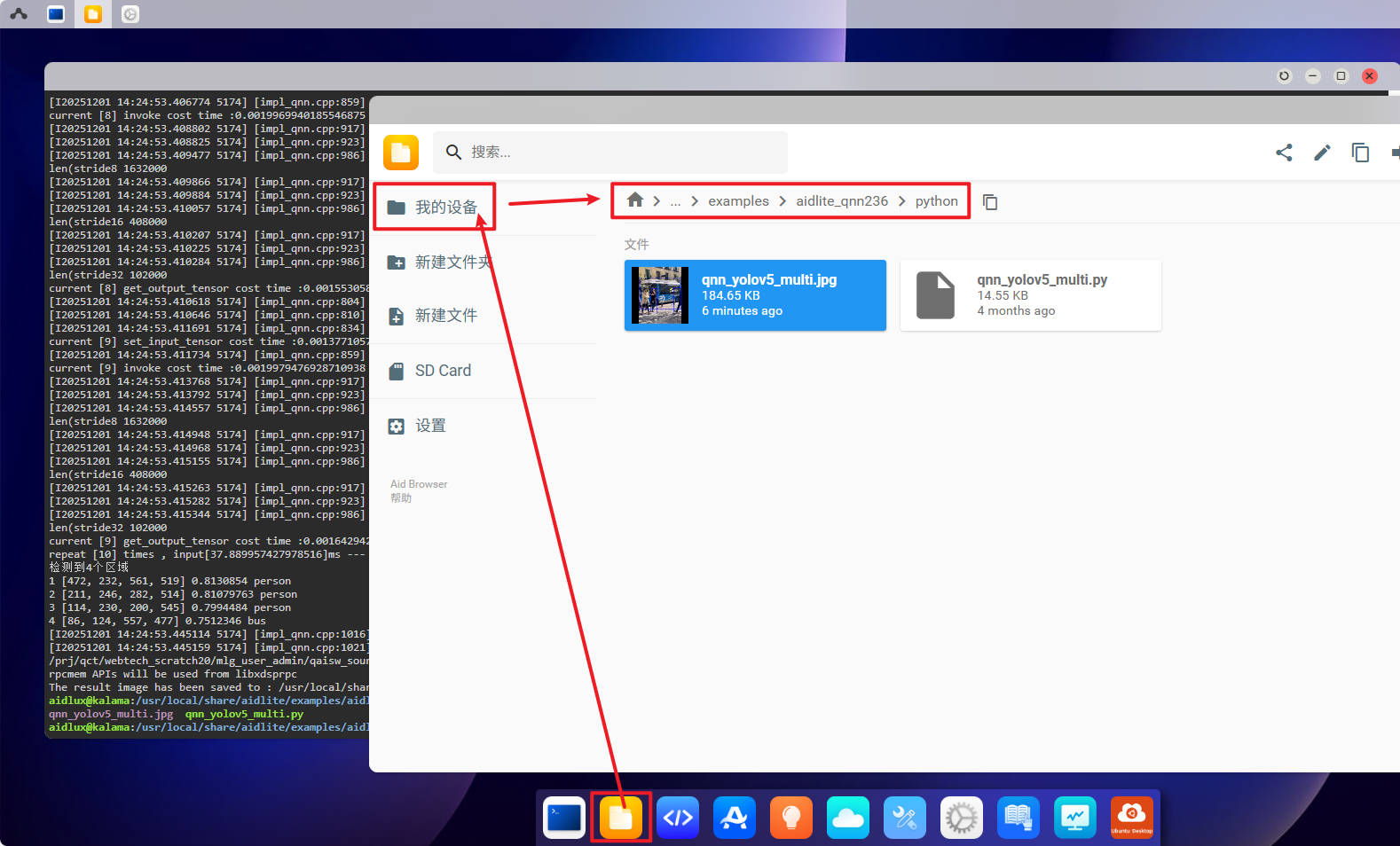Open SD Card in the sidebar
This screenshot has width=1400, height=846.
(x=443, y=371)
